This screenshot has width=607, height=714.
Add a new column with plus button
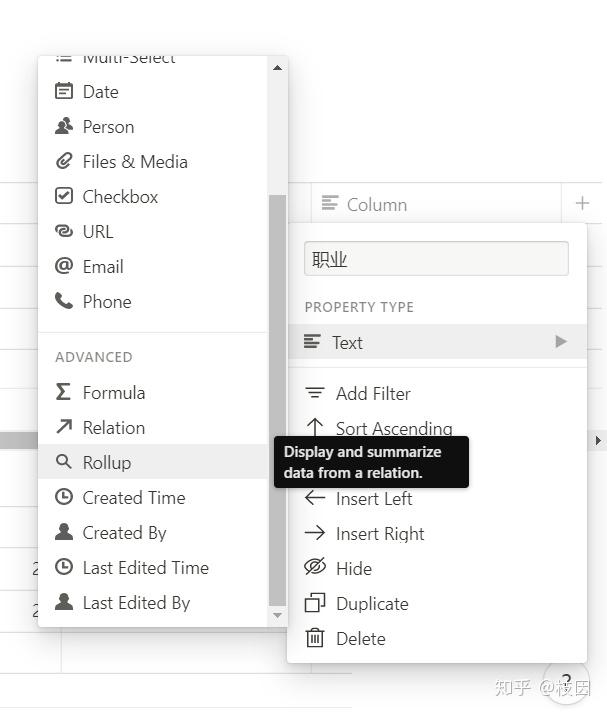(x=583, y=204)
